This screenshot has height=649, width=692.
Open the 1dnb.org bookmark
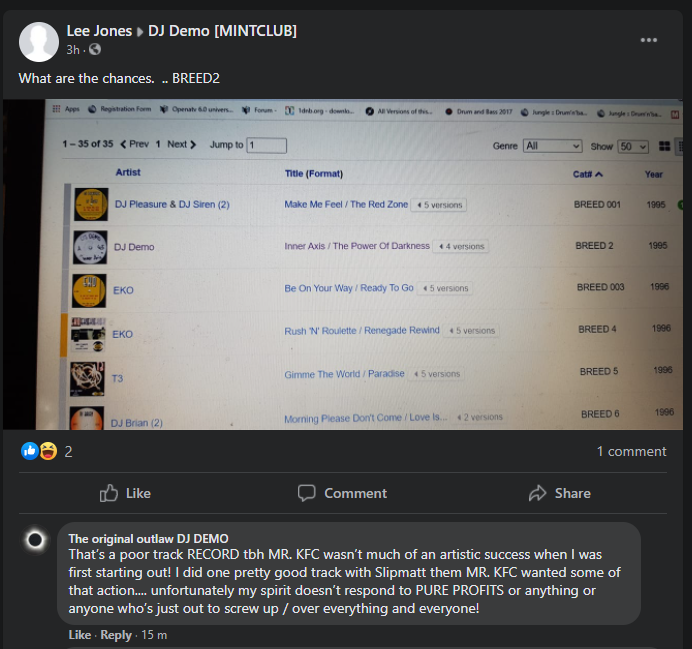click(320, 111)
